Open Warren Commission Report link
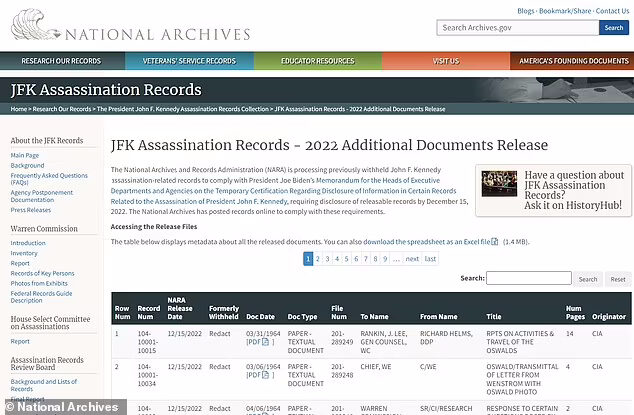Viewport: 634px width, 415px height. coord(20,263)
